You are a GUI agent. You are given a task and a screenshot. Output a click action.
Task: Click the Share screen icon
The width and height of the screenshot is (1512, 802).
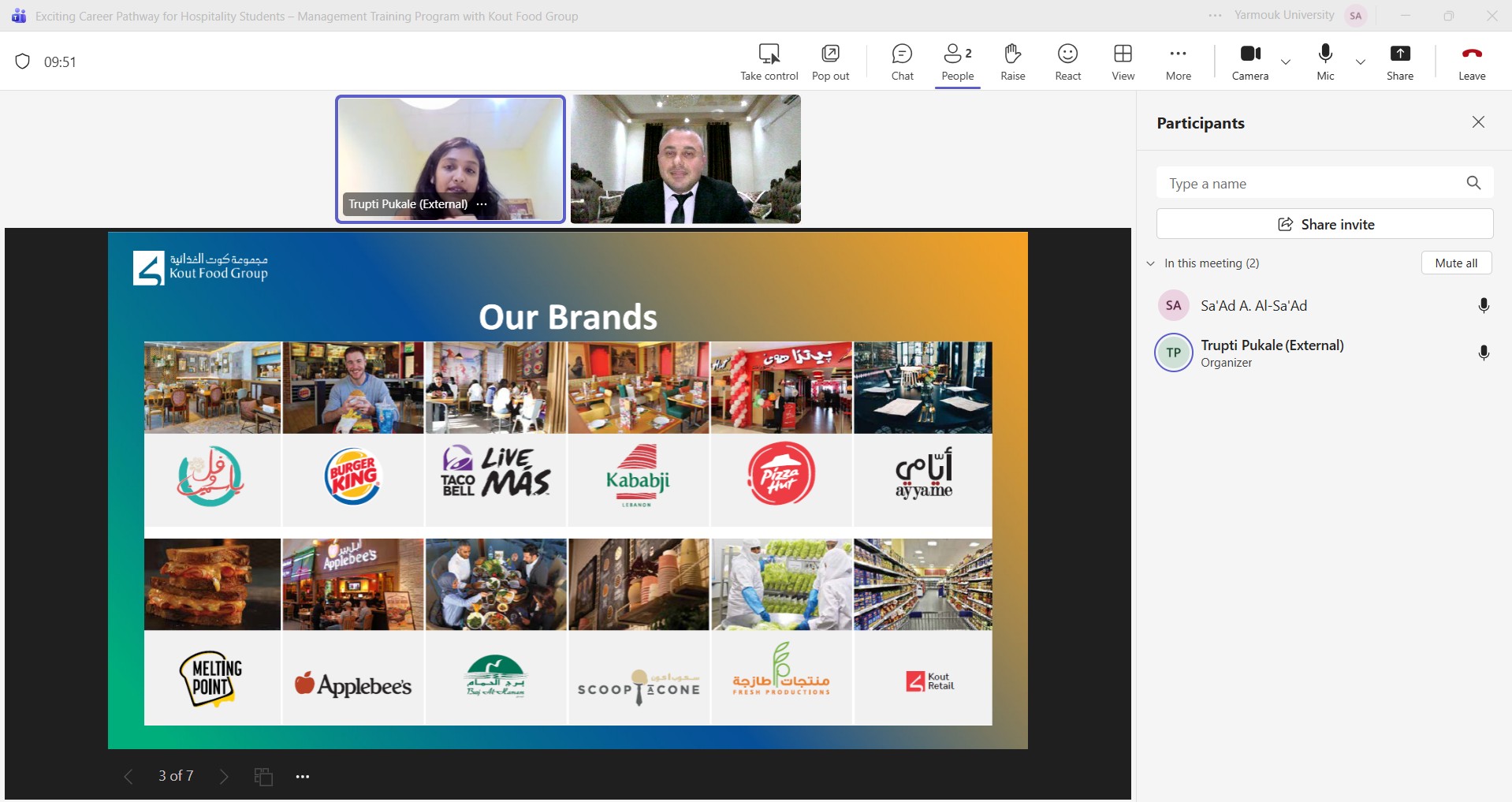tap(1399, 54)
